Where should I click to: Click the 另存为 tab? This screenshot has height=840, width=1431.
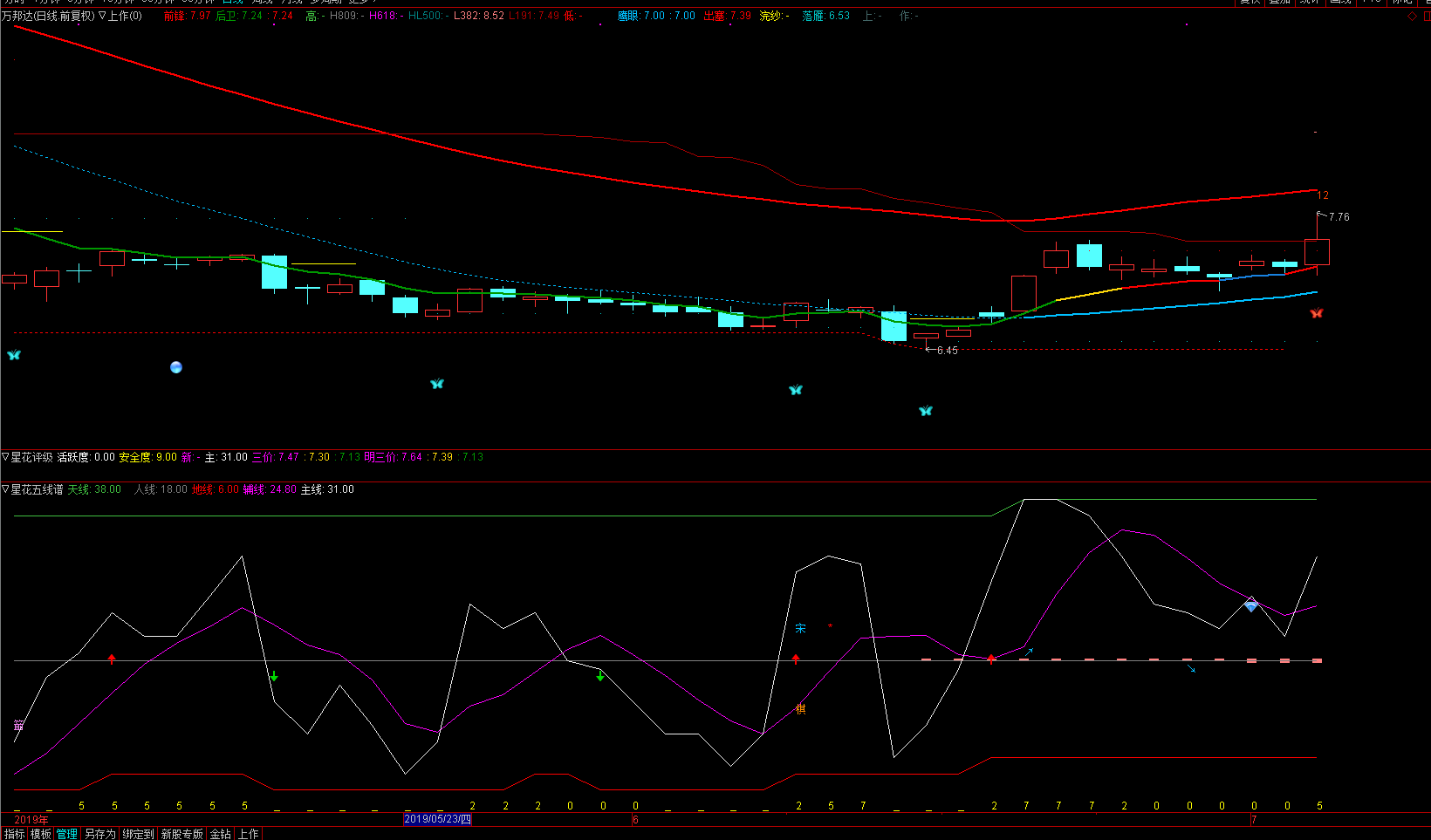[x=100, y=834]
